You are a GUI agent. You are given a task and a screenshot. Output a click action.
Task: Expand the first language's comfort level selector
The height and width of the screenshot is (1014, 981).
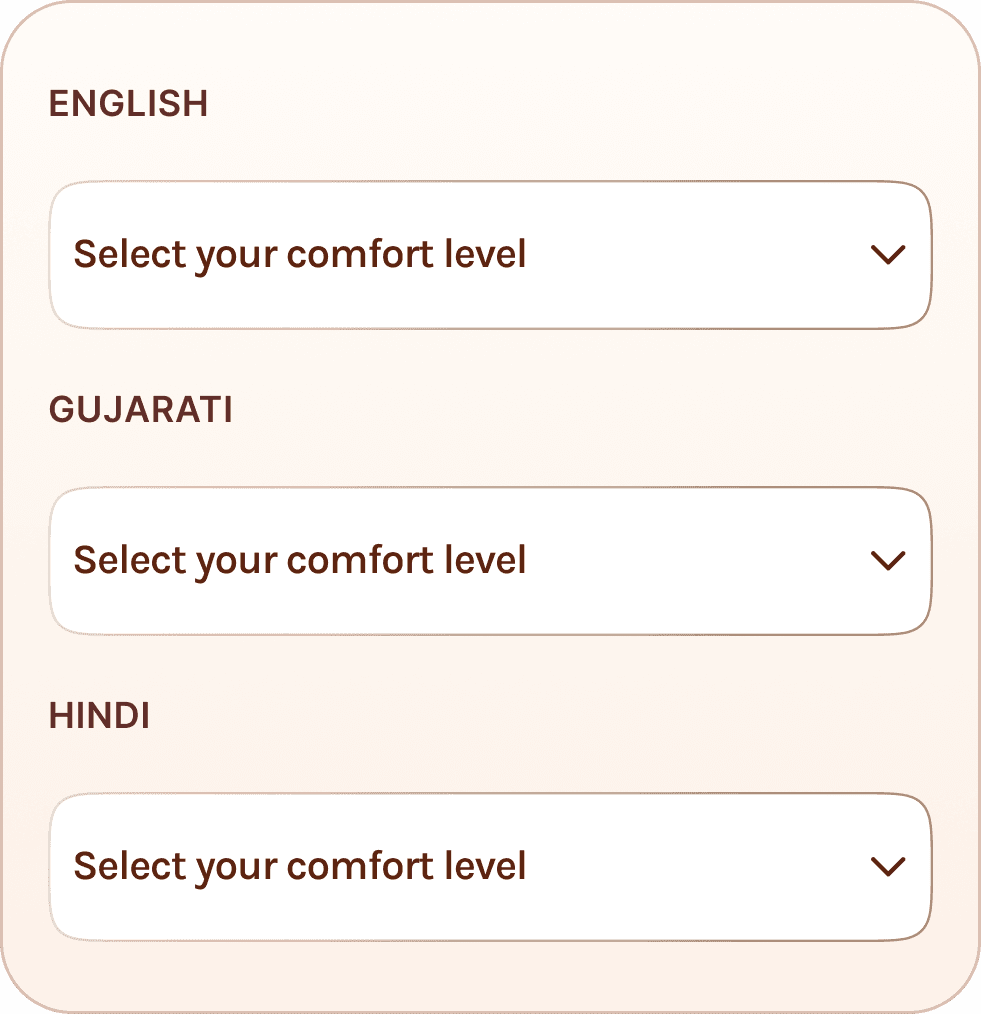(490, 255)
